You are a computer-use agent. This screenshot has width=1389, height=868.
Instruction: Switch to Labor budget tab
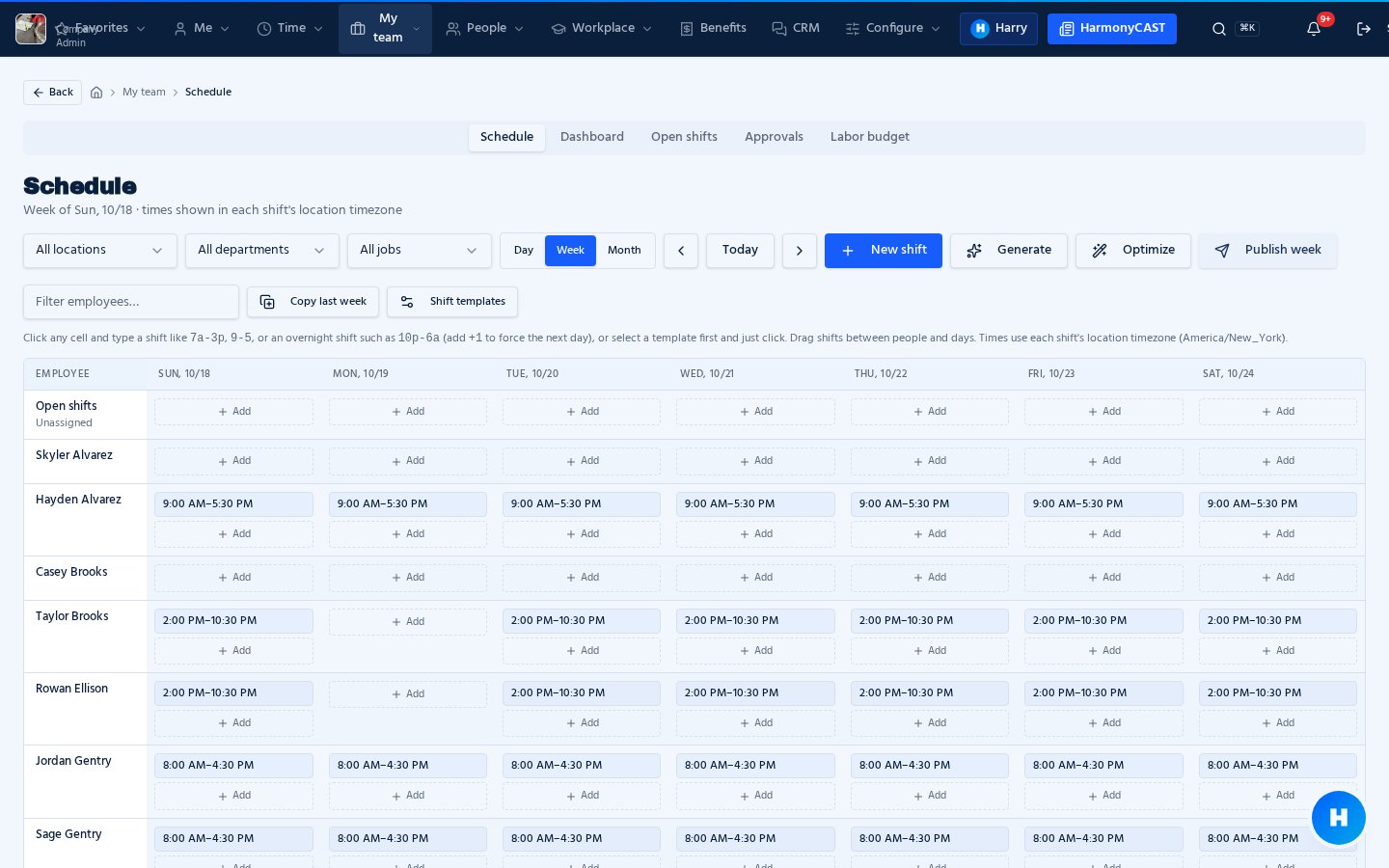(870, 137)
